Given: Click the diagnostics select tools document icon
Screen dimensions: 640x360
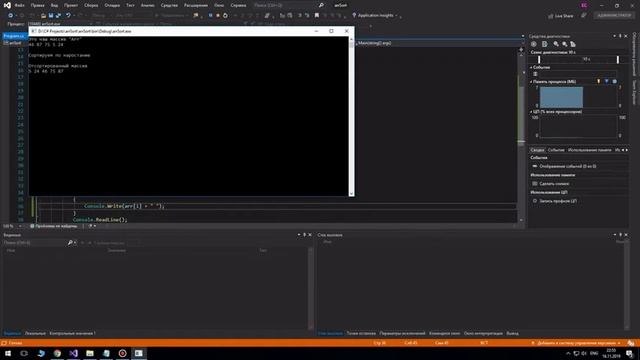Looking at the screenshot, I should (544, 44).
